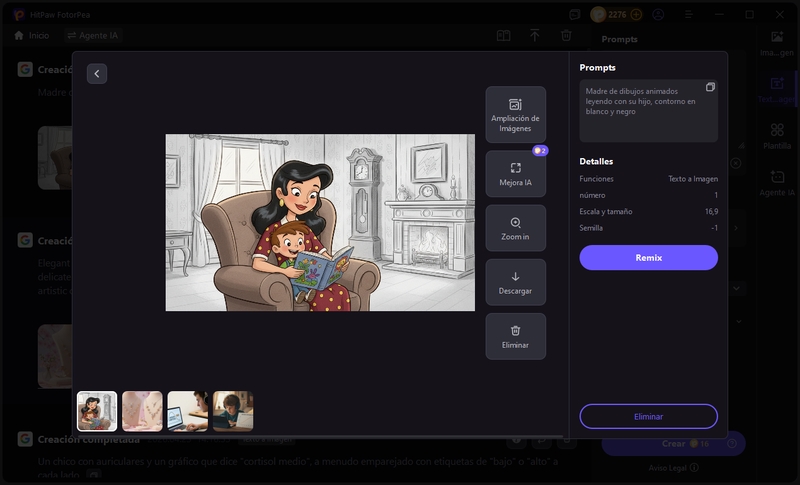This screenshot has height=485, width=800.
Task: Select the mother reading cartoon thumbnail
Action: pos(97,411)
